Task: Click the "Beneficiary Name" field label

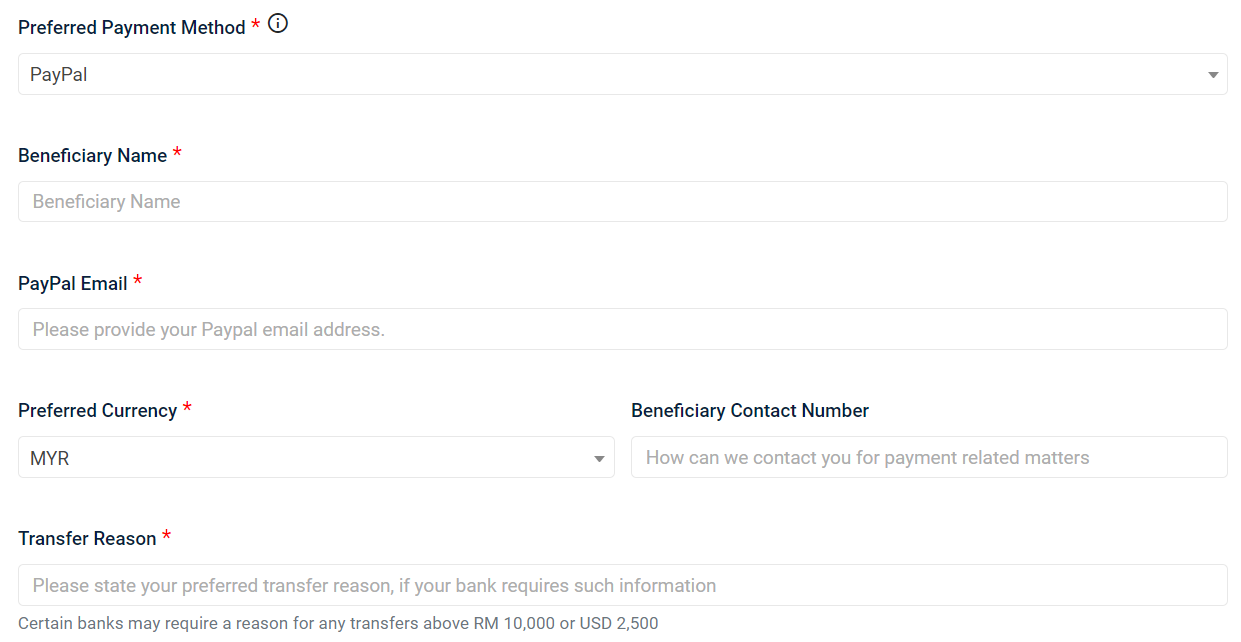Action: [93, 155]
